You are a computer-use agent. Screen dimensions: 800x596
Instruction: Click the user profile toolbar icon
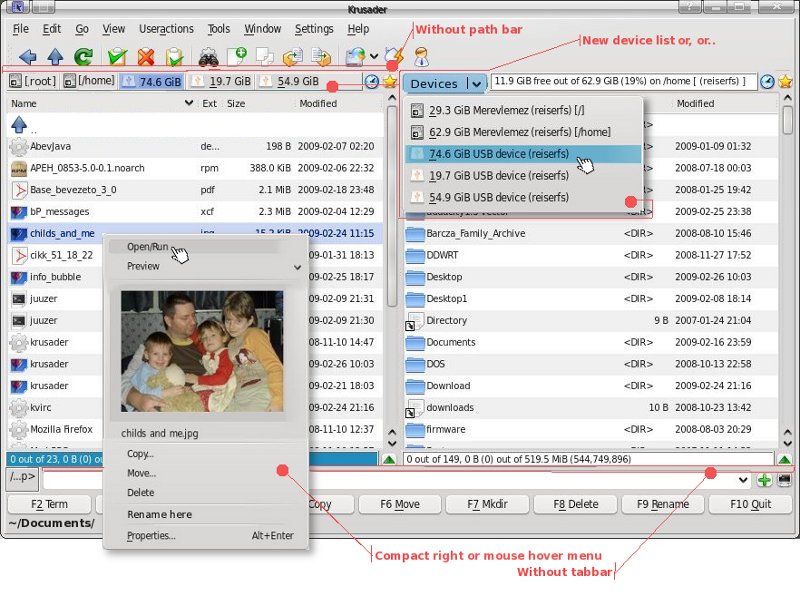(421, 57)
